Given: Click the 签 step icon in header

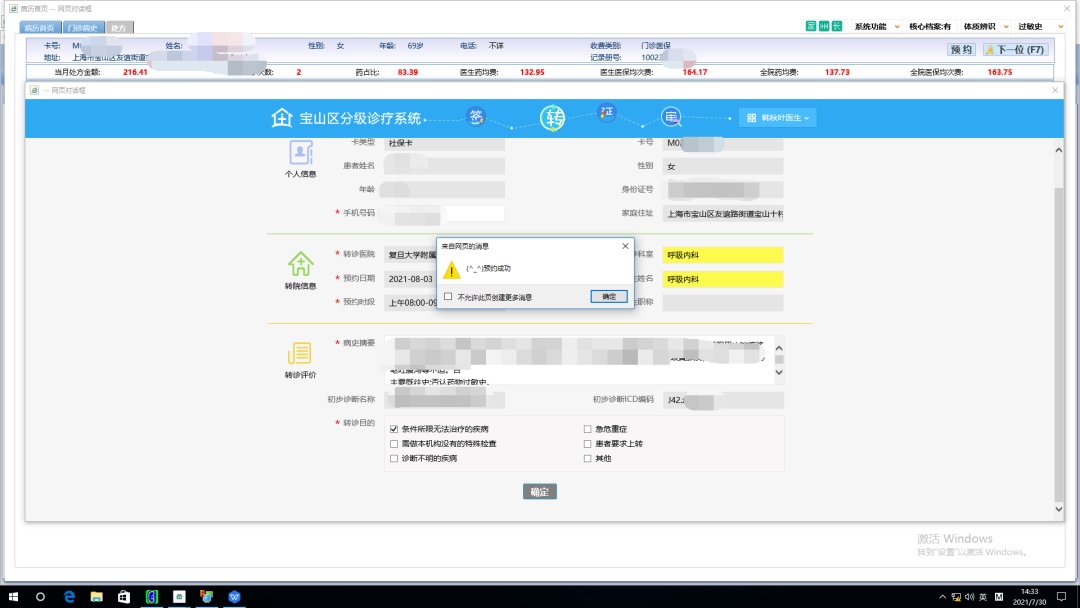Looking at the screenshot, I should [477, 117].
